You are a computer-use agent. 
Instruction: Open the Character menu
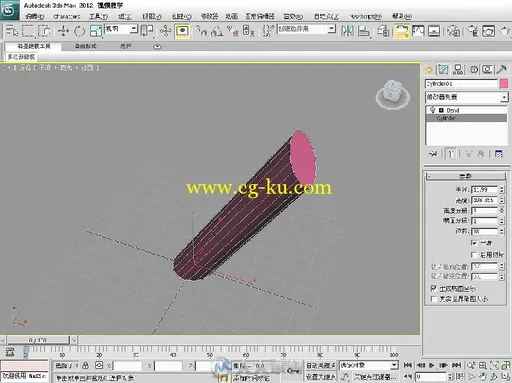click(67, 16)
